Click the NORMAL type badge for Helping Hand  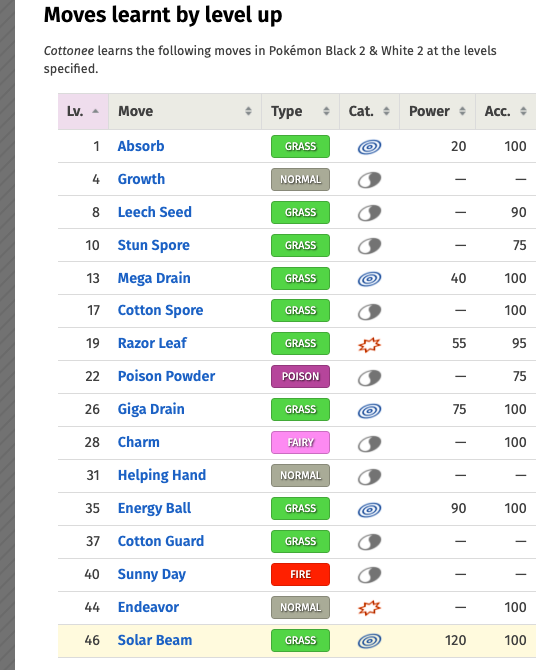coord(300,476)
